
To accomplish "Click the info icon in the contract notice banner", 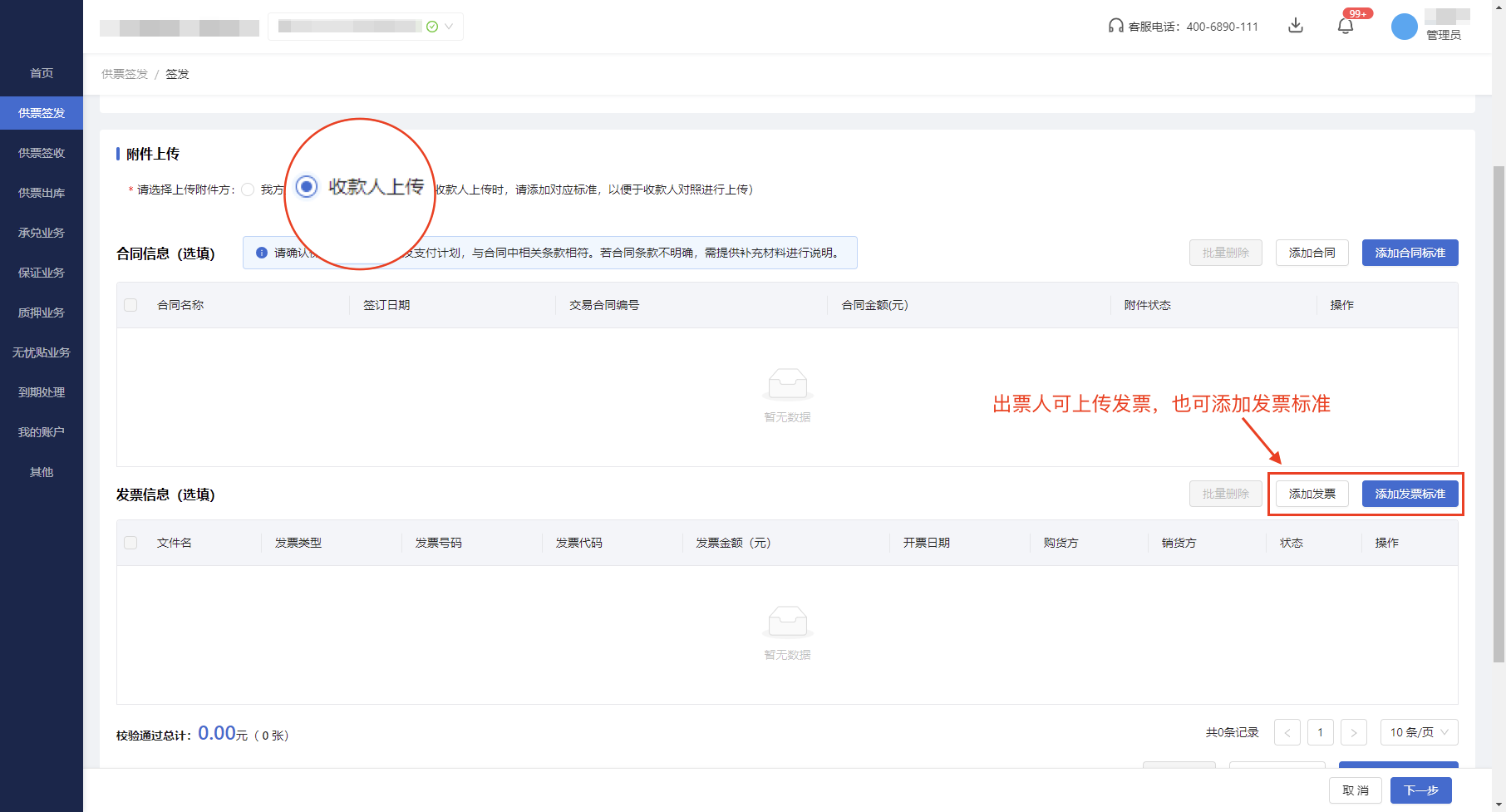I will tap(260, 253).
